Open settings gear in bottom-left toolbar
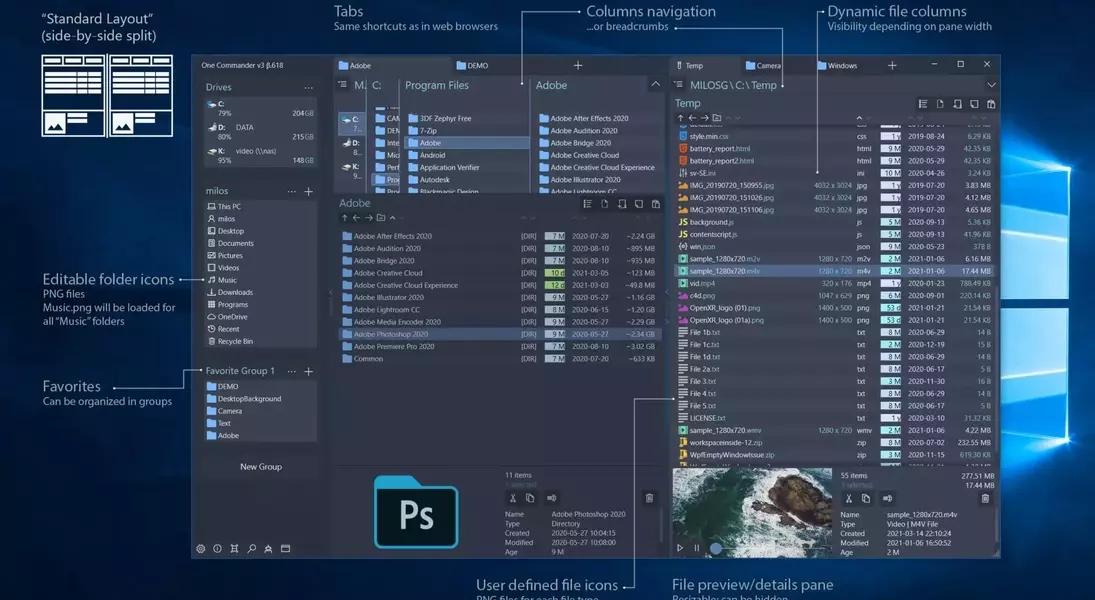The image size is (1095, 600). (201, 548)
